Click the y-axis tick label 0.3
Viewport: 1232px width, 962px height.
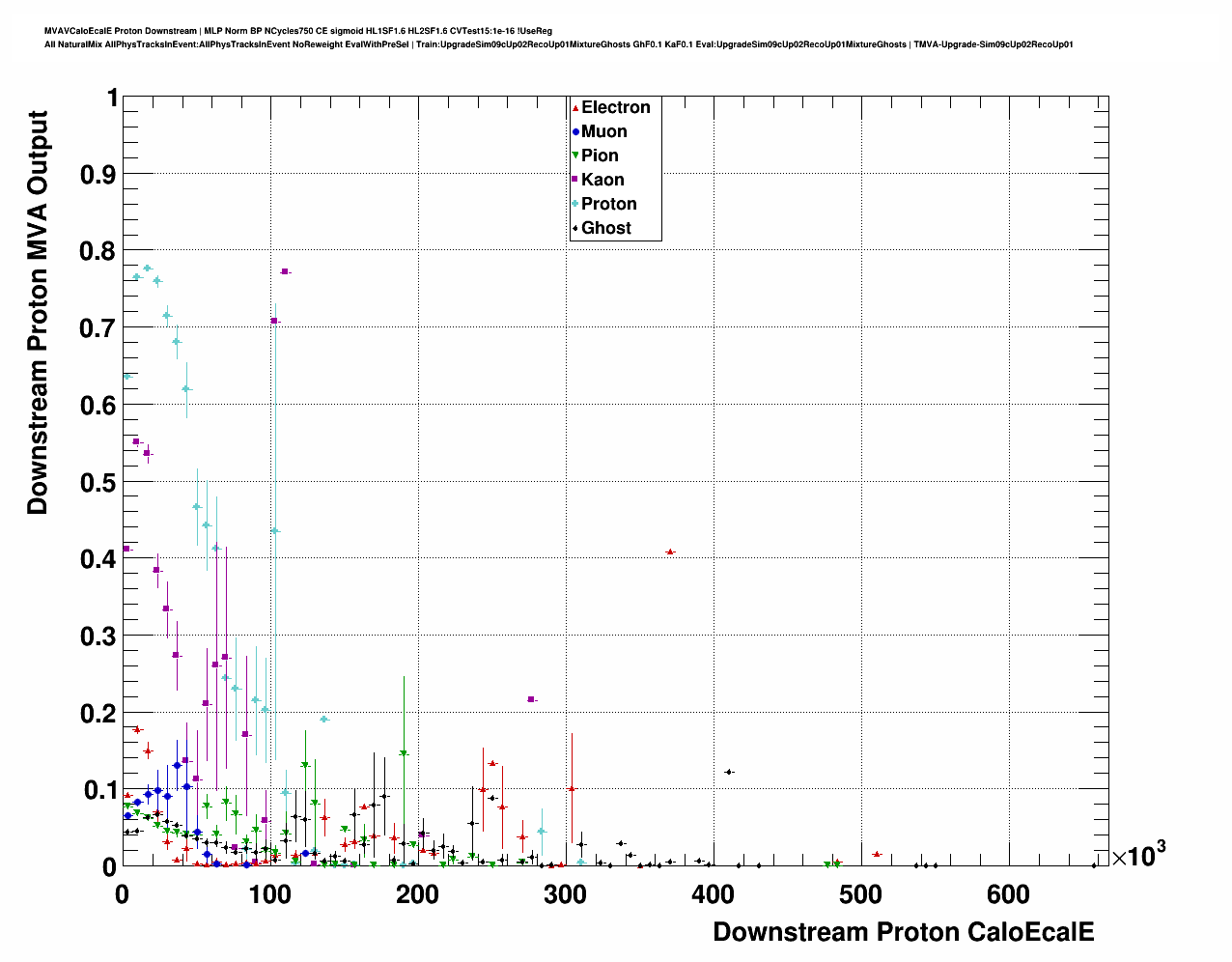[98, 637]
